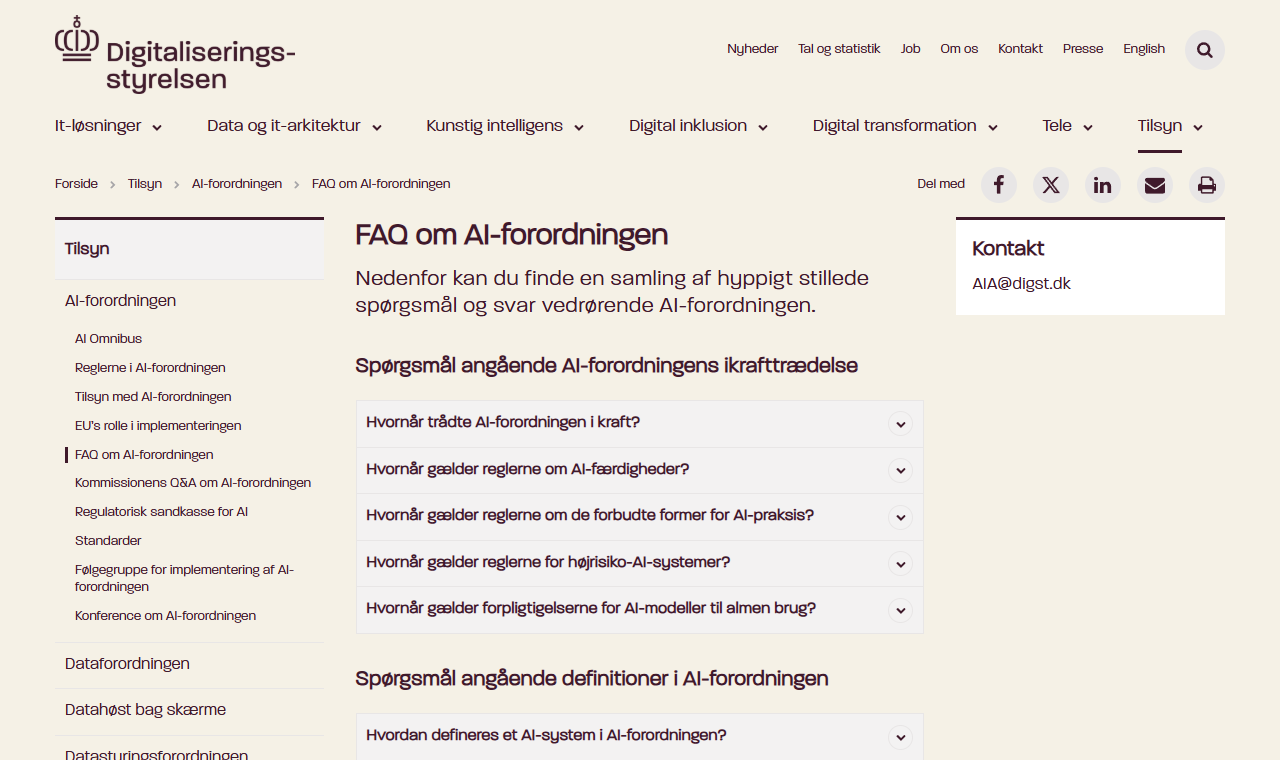
Task: Open Konference om AI-forordningen
Action: click(x=165, y=616)
